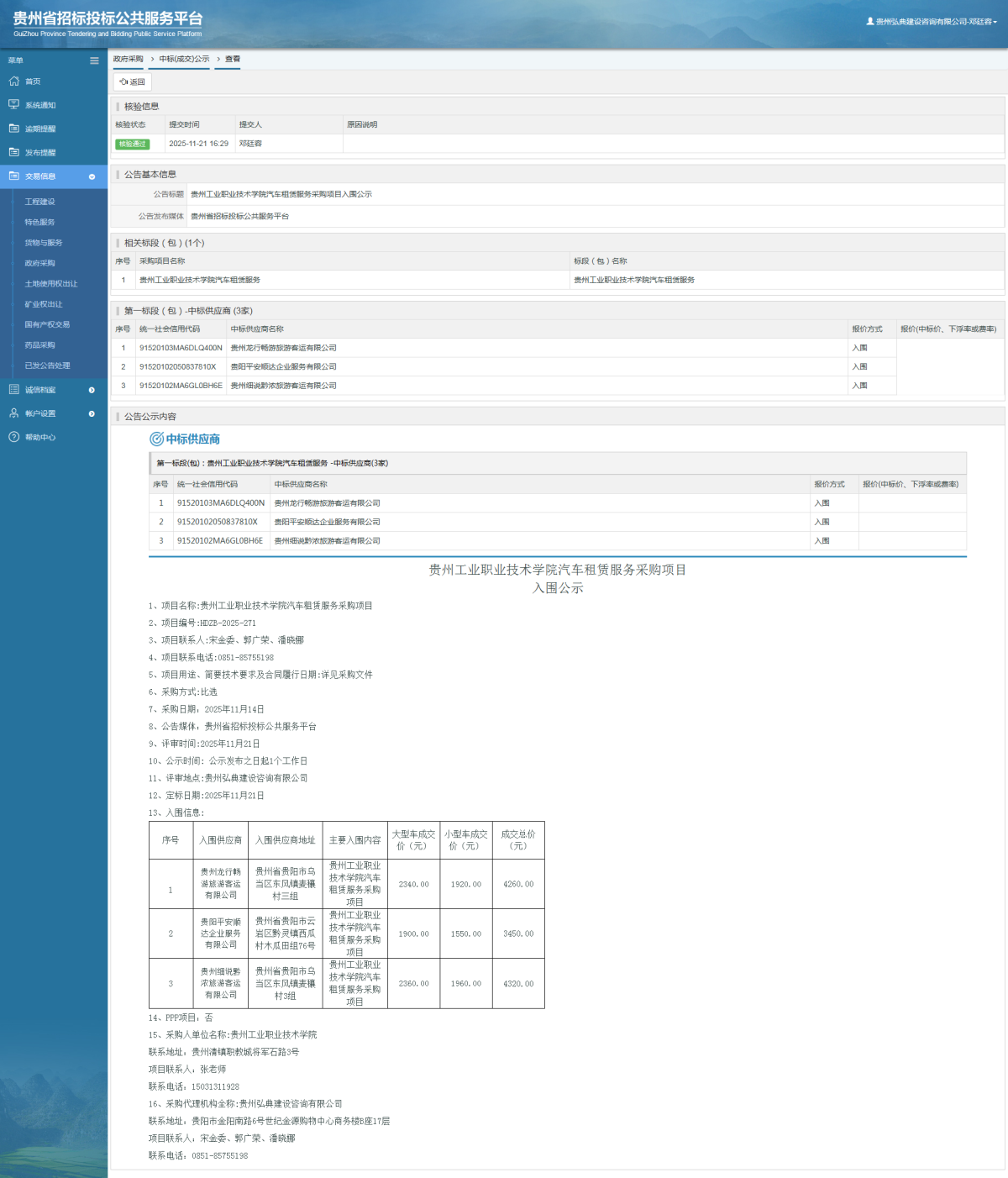Click the 发布提醒 sidebar icon
The height and width of the screenshot is (1178, 1008).
click(13, 152)
